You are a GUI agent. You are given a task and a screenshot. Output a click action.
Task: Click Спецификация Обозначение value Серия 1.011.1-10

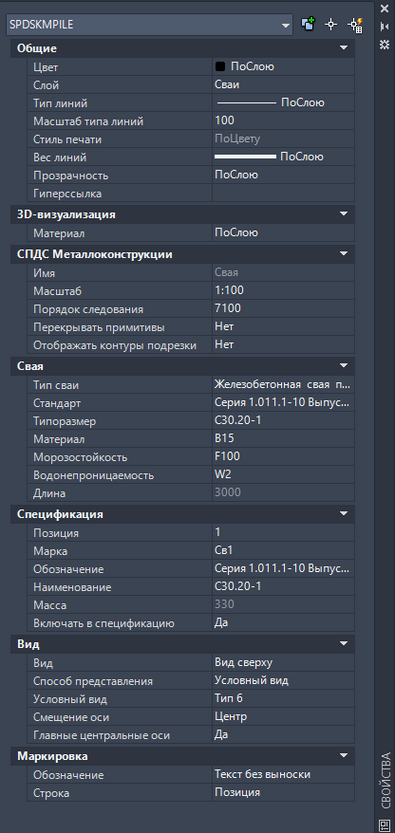point(283,568)
